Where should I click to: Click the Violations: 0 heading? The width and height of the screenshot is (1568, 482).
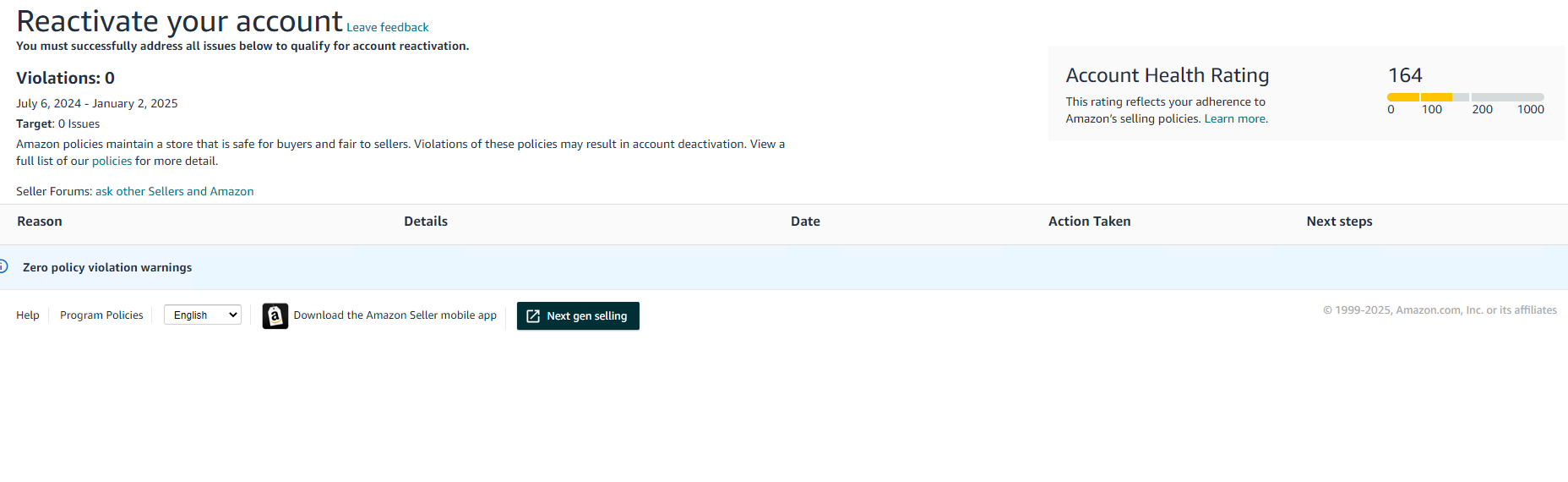(65, 78)
